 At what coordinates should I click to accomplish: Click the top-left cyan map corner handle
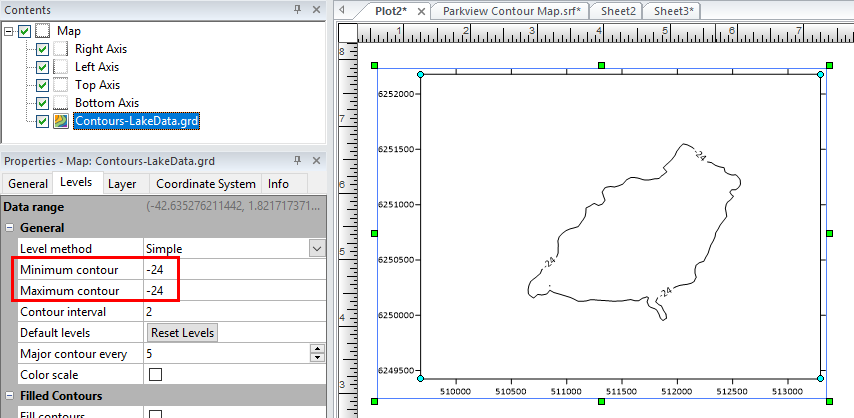click(x=420, y=74)
